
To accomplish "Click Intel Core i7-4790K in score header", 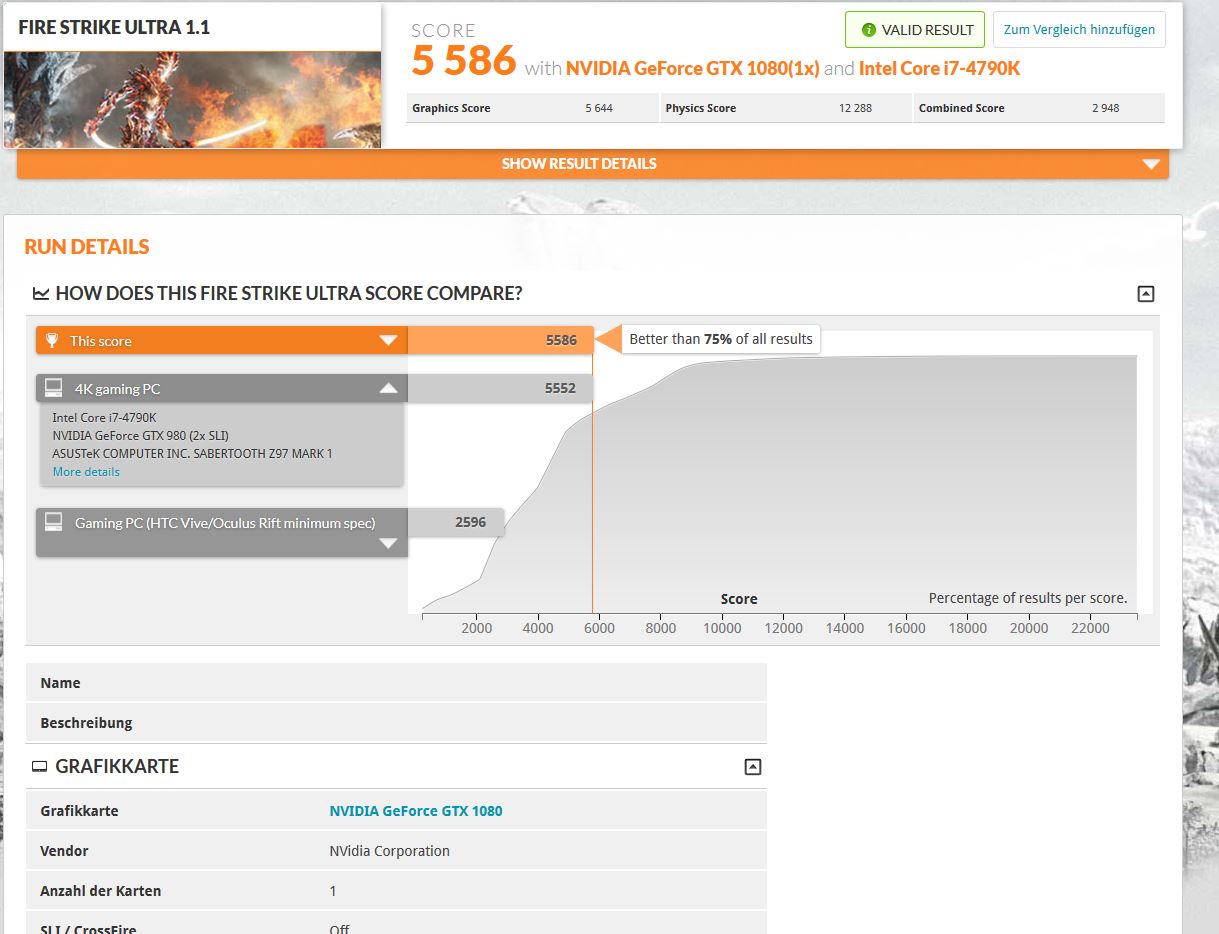I will 939,69.
